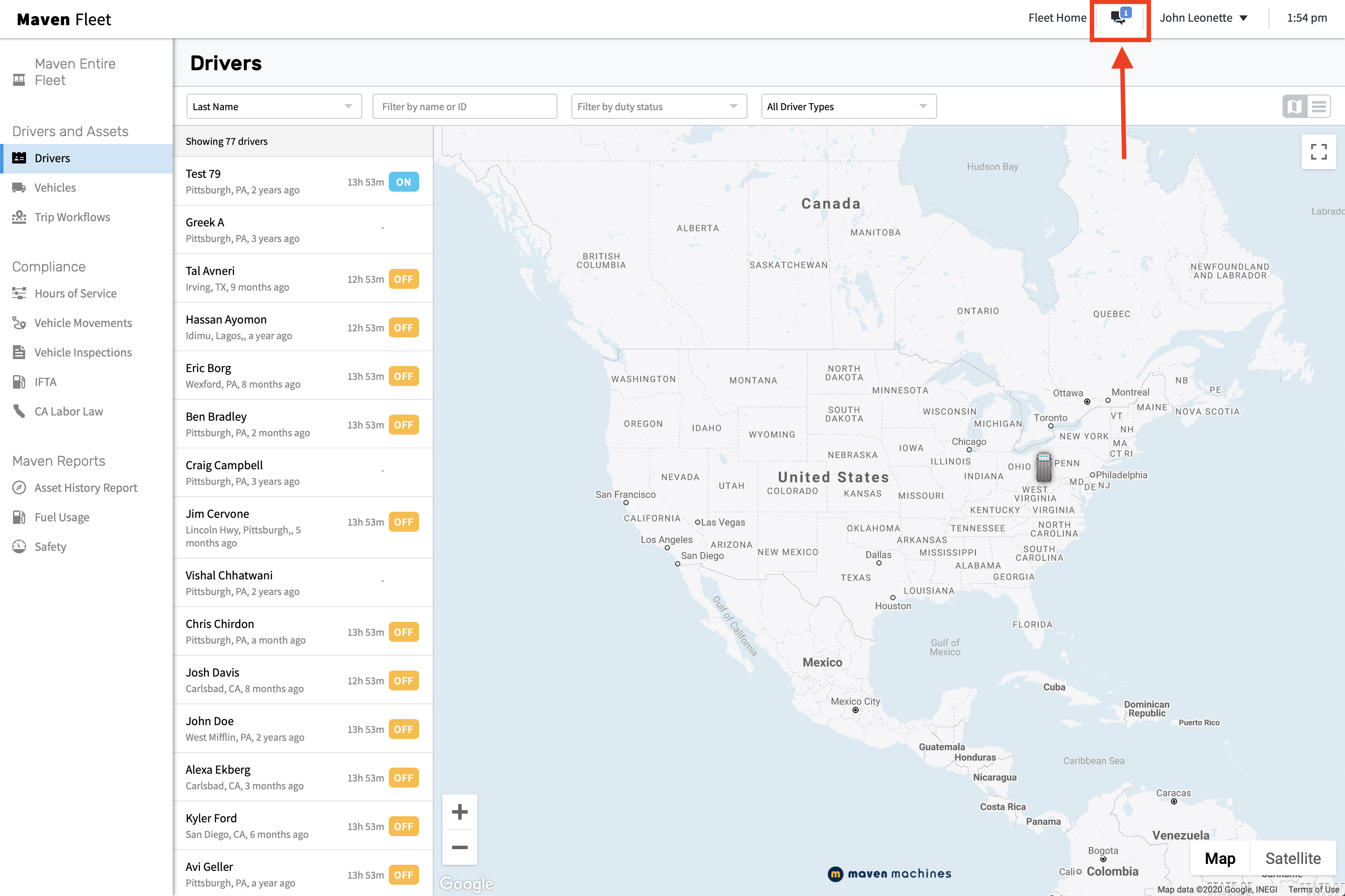Click the Fleet Home link
The width and height of the screenshot is (1345, 896).
1057,18
